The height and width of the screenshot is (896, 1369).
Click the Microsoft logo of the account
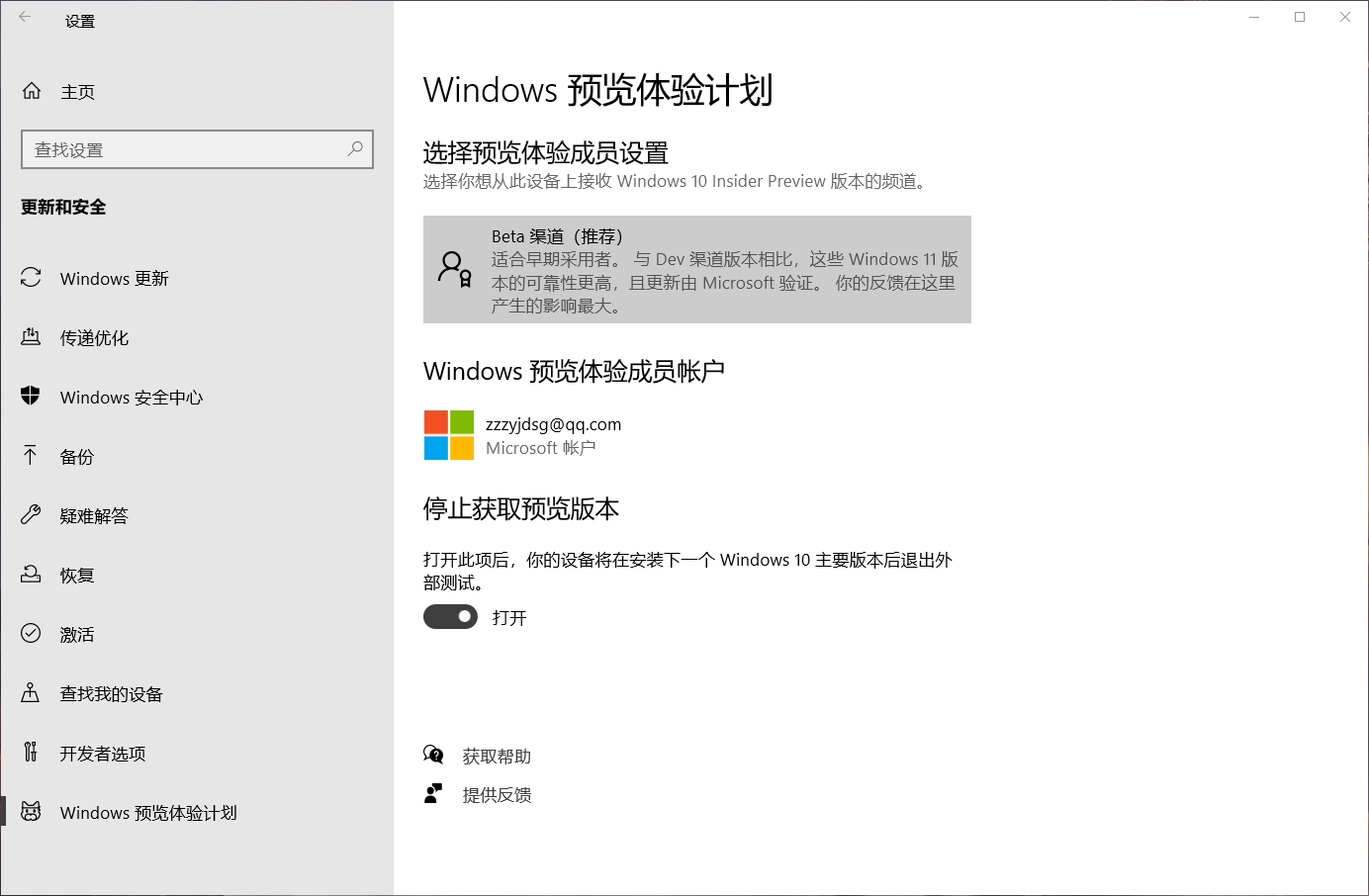[x=449, y=435]
